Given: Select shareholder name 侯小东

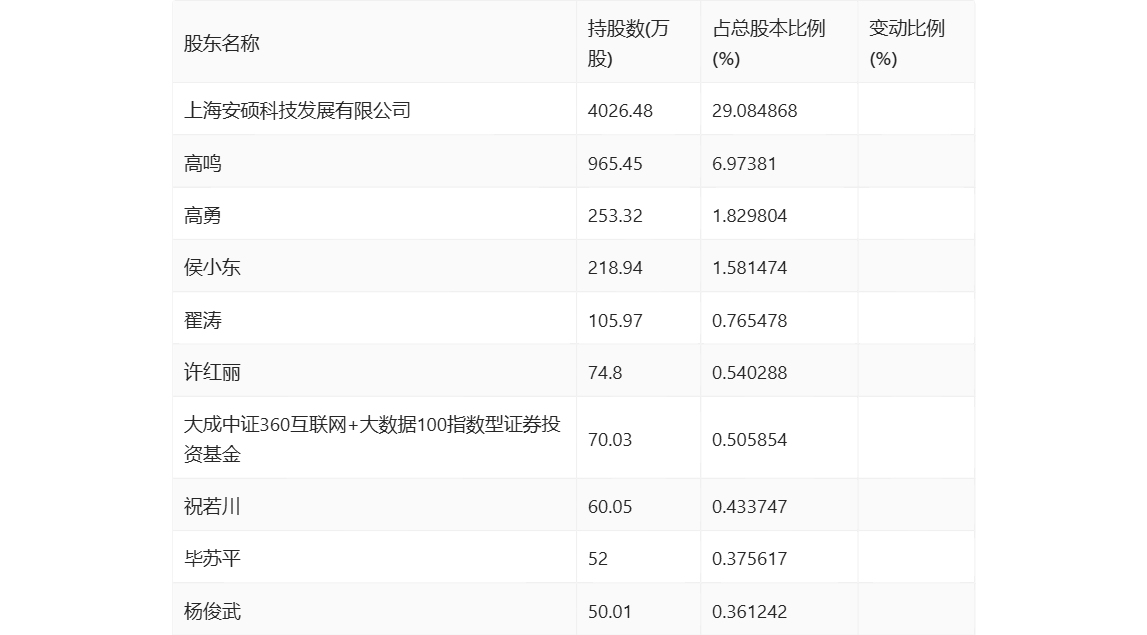Looking at the screenshot, I should pyautogui.click(x=212, y=268).
